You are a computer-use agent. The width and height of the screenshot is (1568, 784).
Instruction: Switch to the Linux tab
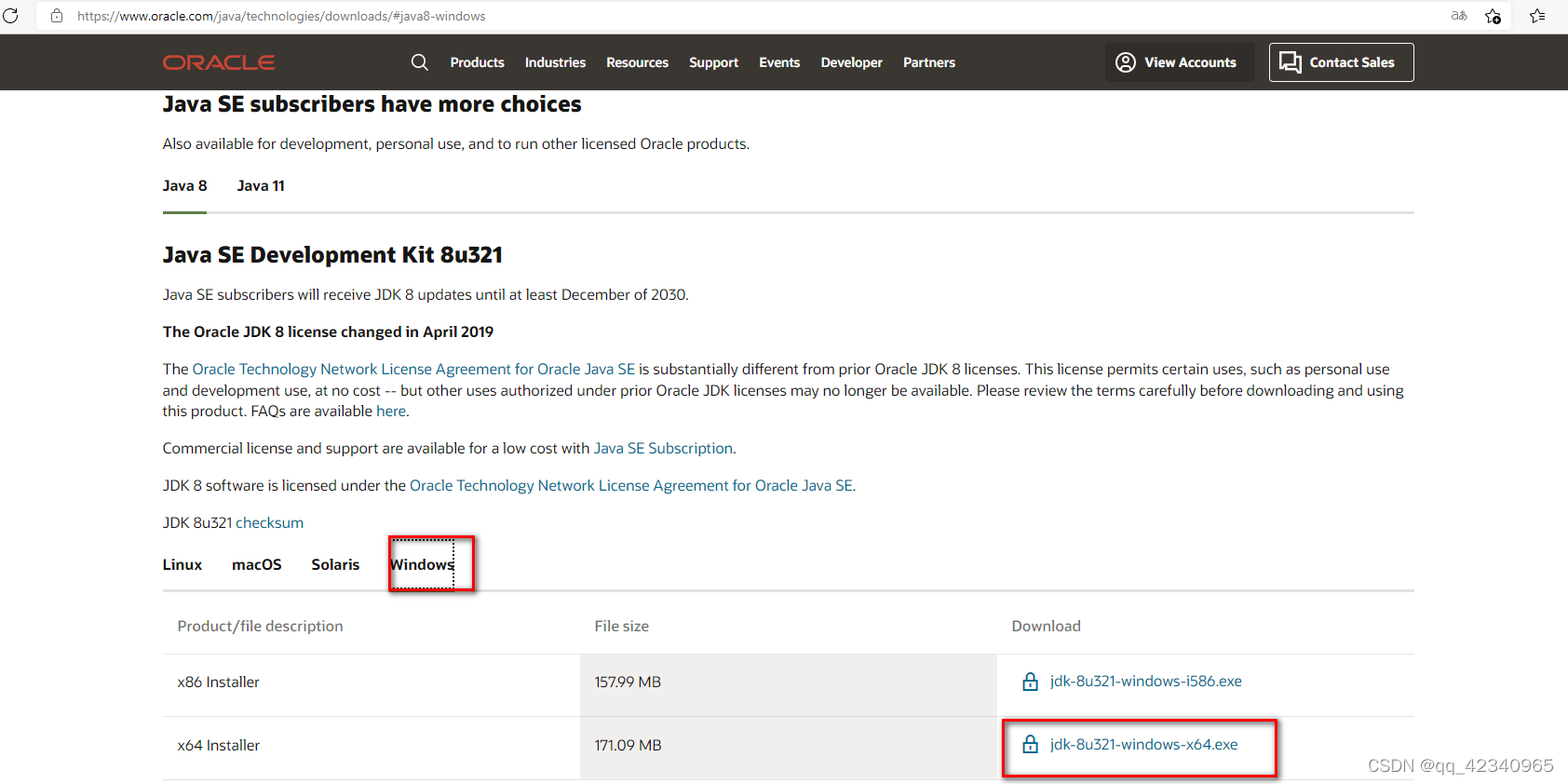[x=182, y=565]
